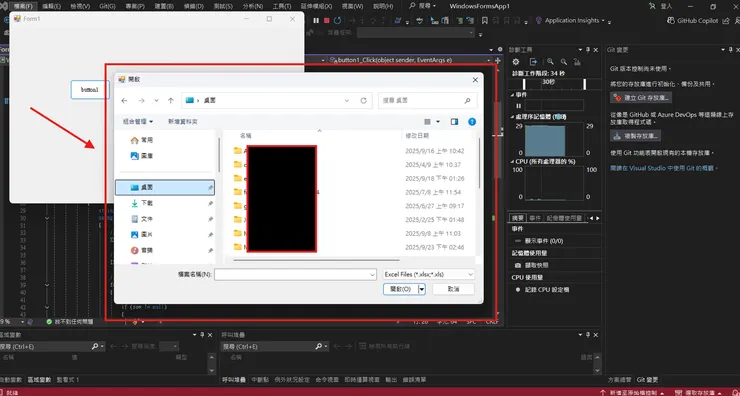Open Diagnostic Tools settings gear icon

pos(516,61)
